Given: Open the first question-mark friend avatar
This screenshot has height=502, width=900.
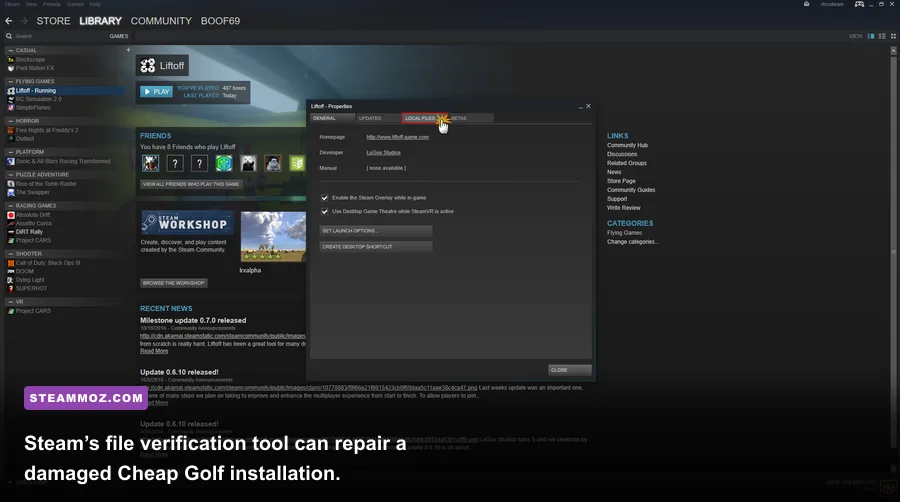Looking at the screenshot, I should coord(175,164).
